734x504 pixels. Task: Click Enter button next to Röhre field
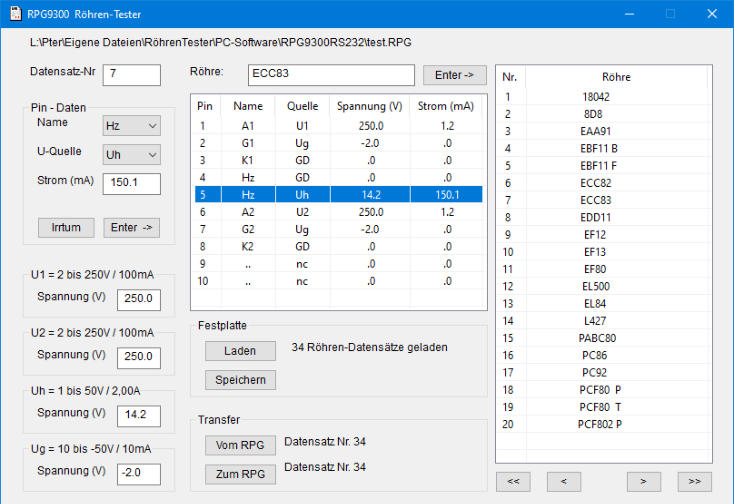tap(454, 76)
